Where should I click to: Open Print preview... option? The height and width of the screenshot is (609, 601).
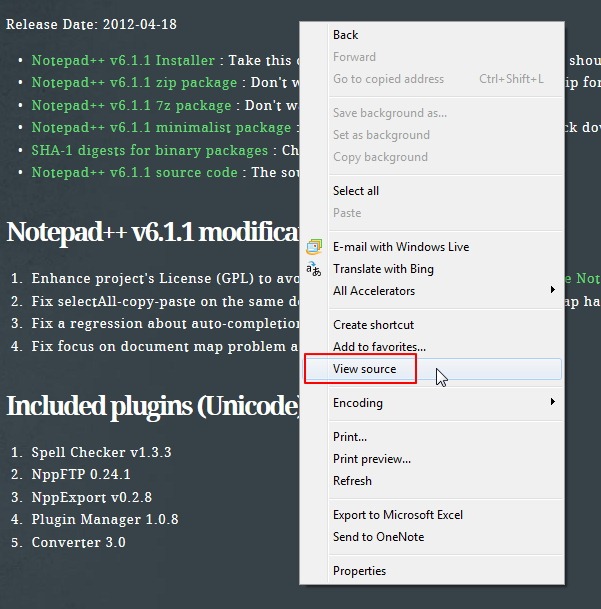(372, 459)
